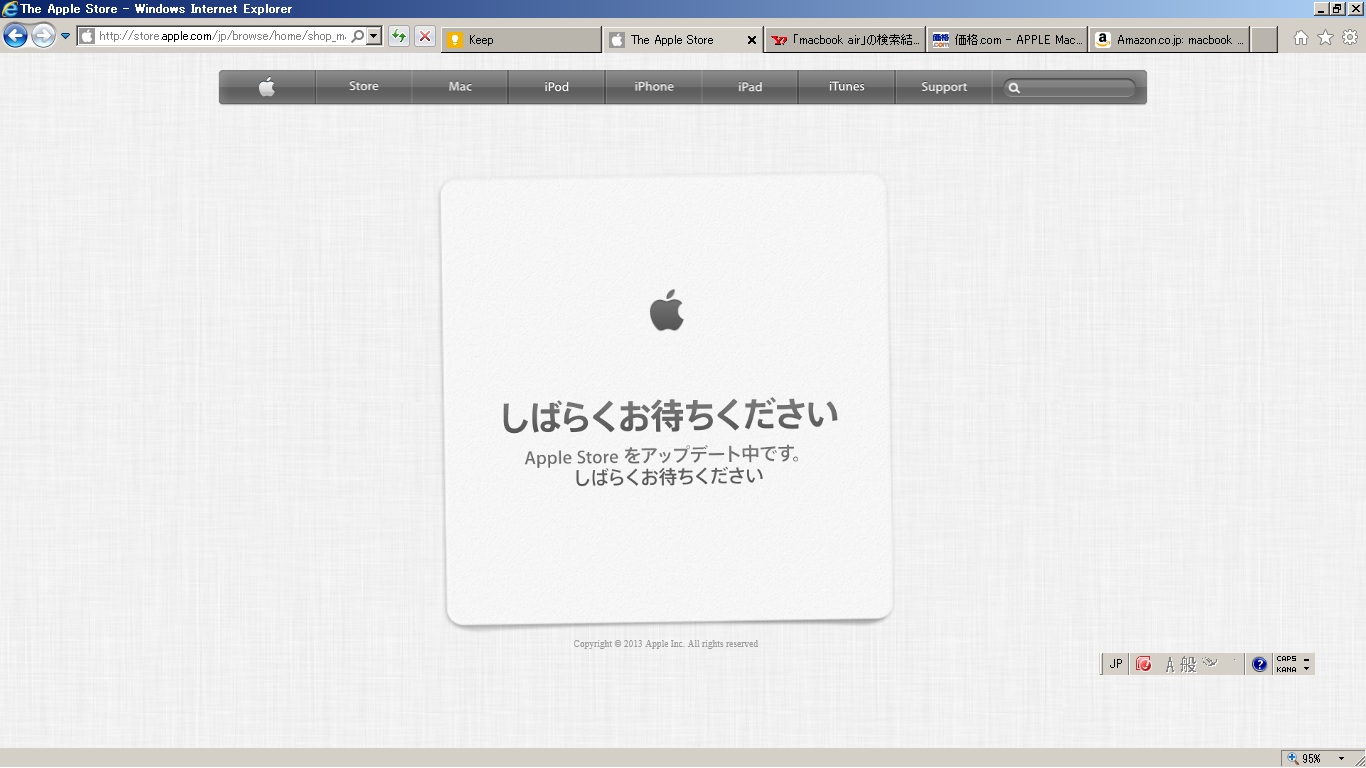Click the red IME icon on language bar
The height and width of the screenshot is (768, 1366).
pyautogui.click(x=1144, y=664)
